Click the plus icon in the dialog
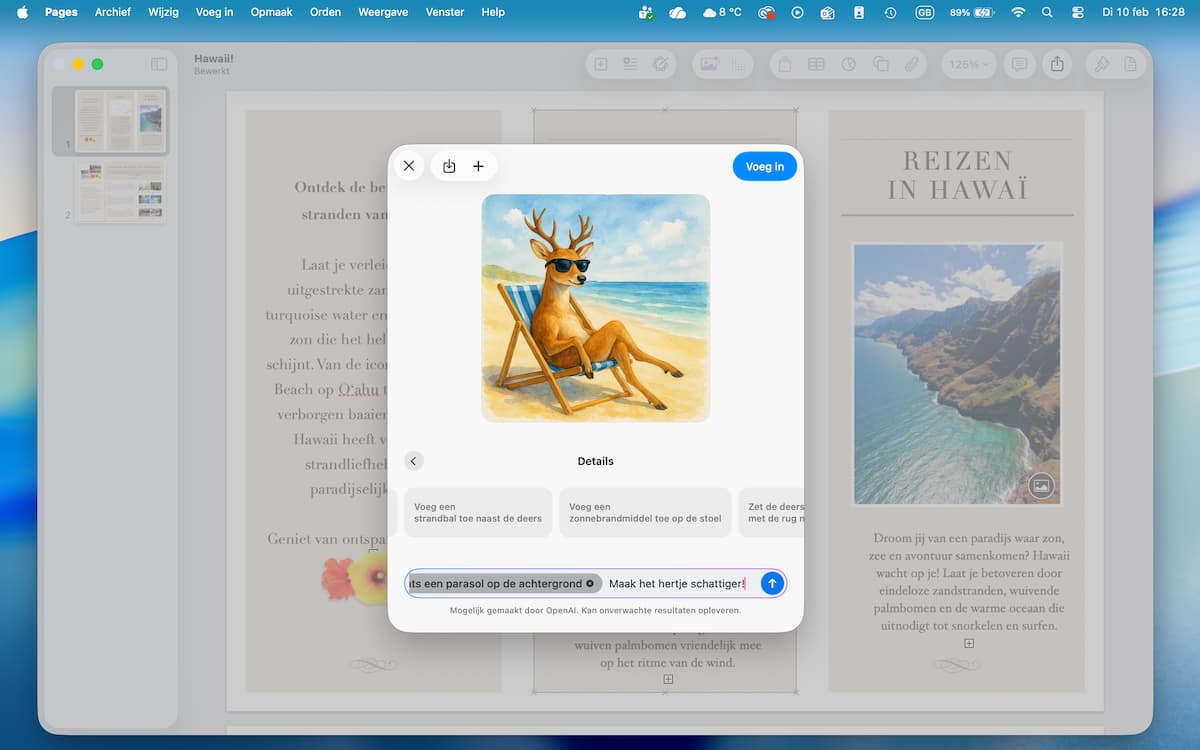This screenshot has width=1200, height=750. pyautogui.click(x=479, y=166)
